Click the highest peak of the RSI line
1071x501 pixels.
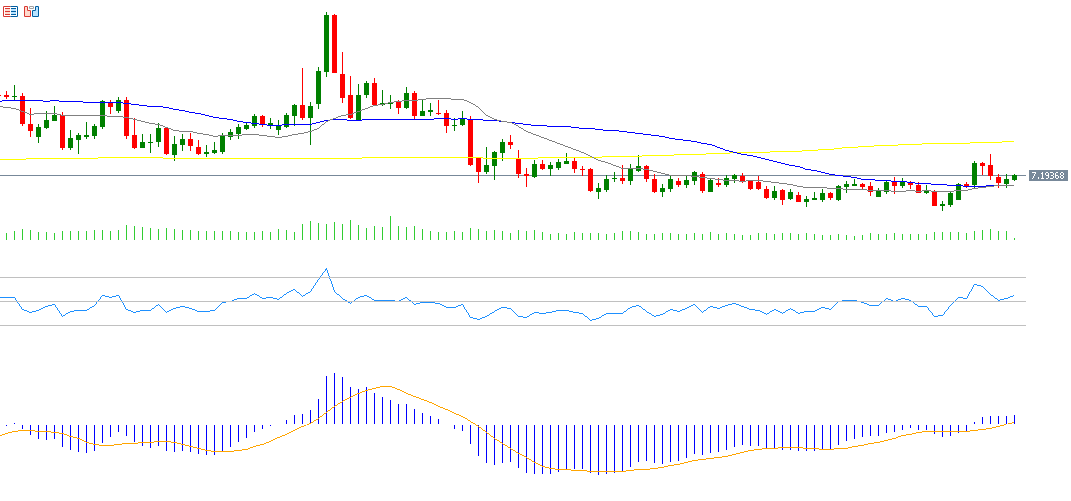[325, 269]
